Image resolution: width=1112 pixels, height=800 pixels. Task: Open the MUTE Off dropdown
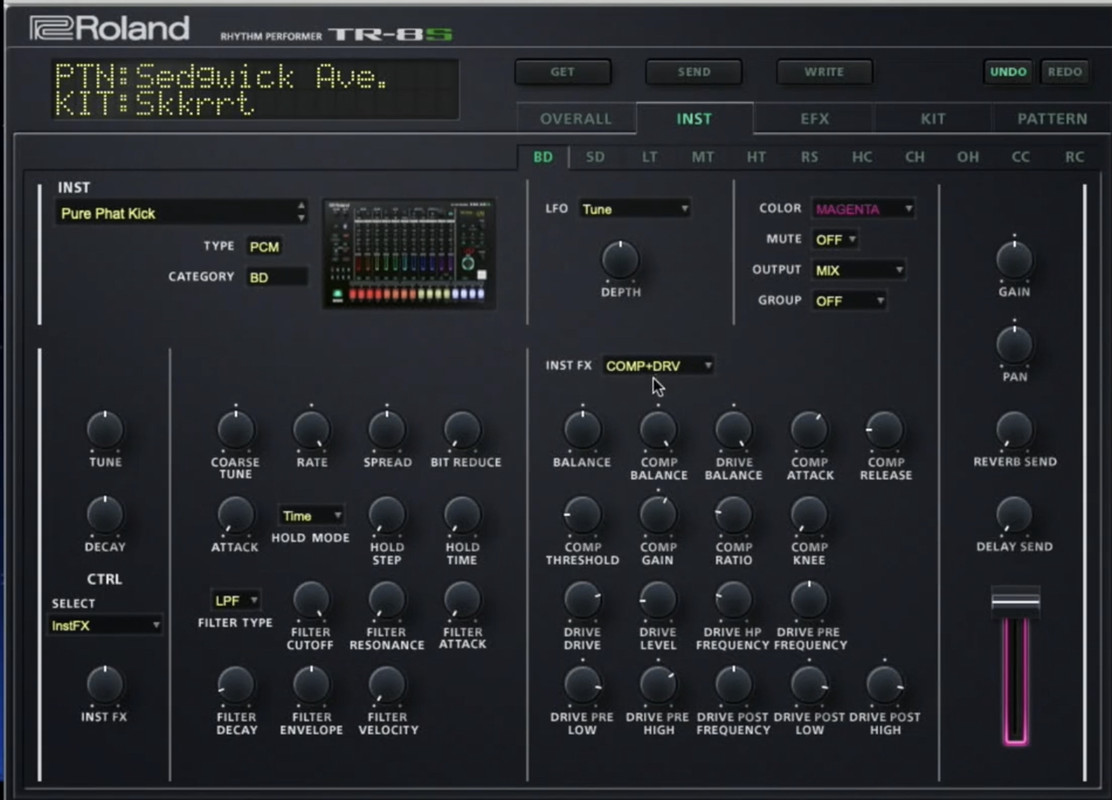pyautogui.click(x=835, y=240)
